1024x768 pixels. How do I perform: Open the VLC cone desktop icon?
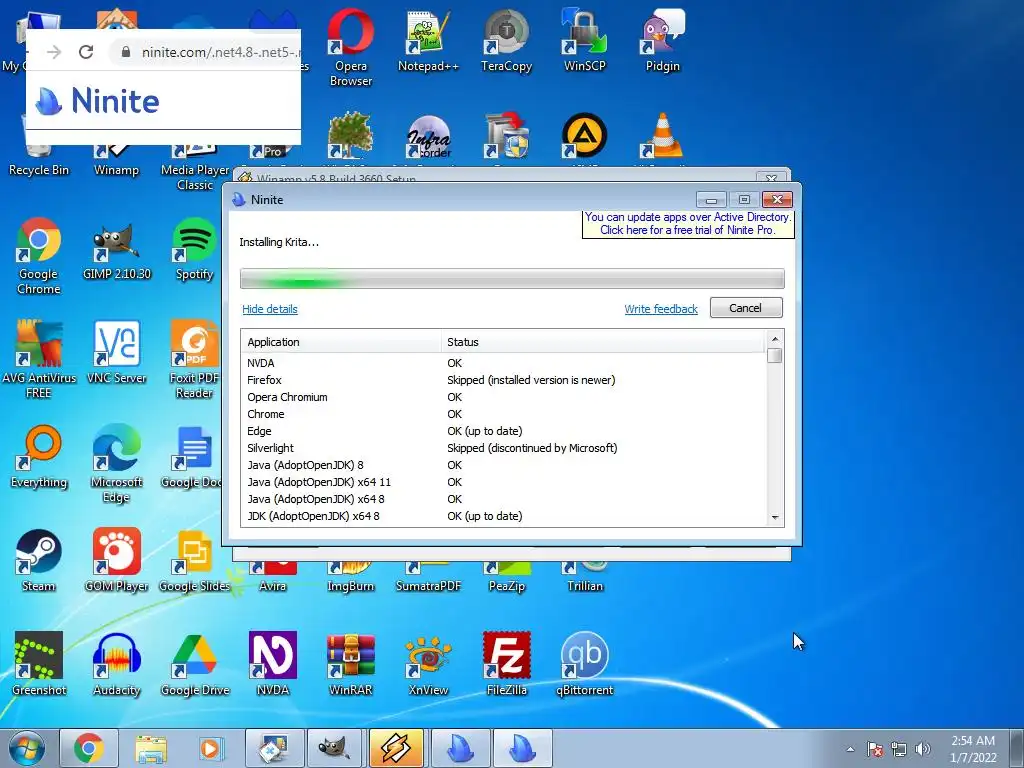click(662, 136)
